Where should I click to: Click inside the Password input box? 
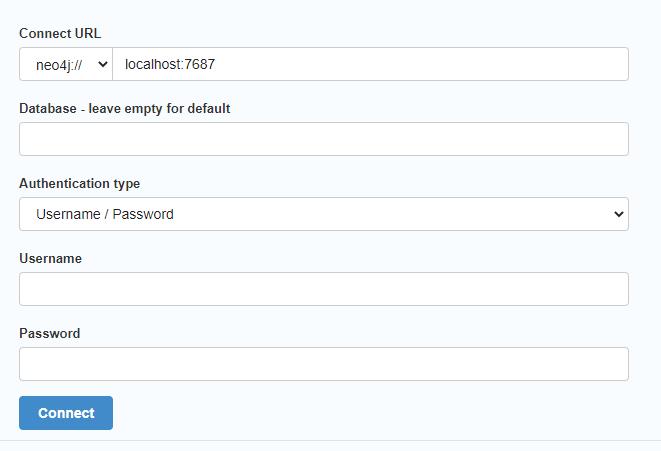[324, 364]
